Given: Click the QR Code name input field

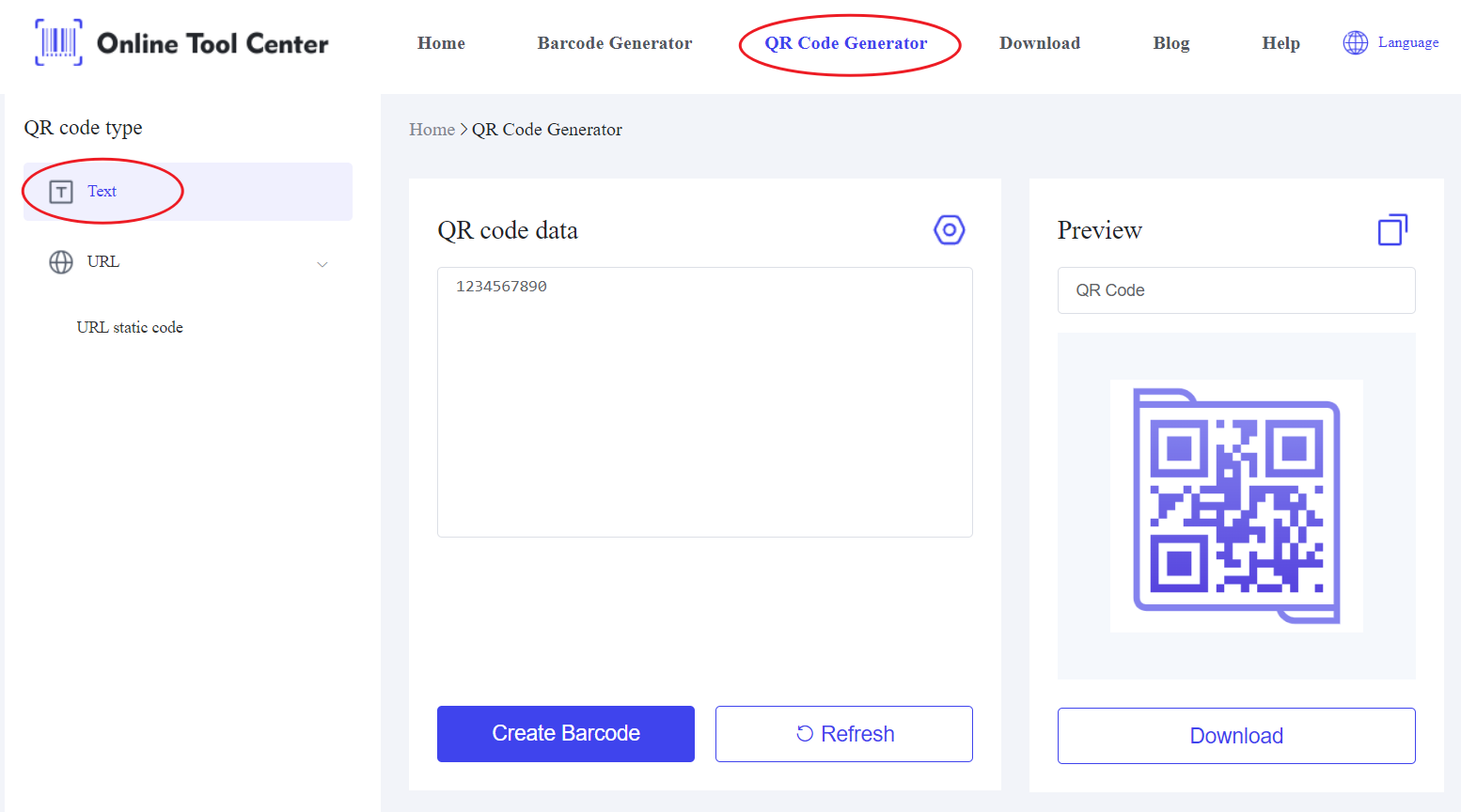Looking at the screenshot, I should click(1236, 290).
